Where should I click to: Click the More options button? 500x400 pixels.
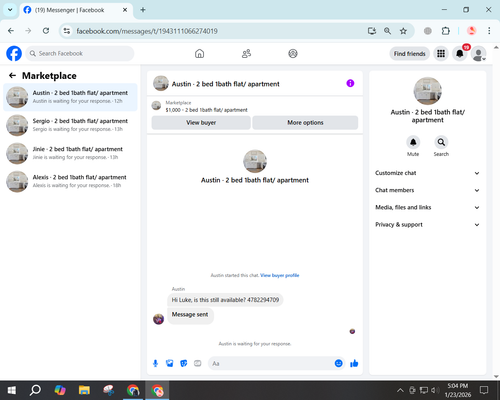coord(305,123)
